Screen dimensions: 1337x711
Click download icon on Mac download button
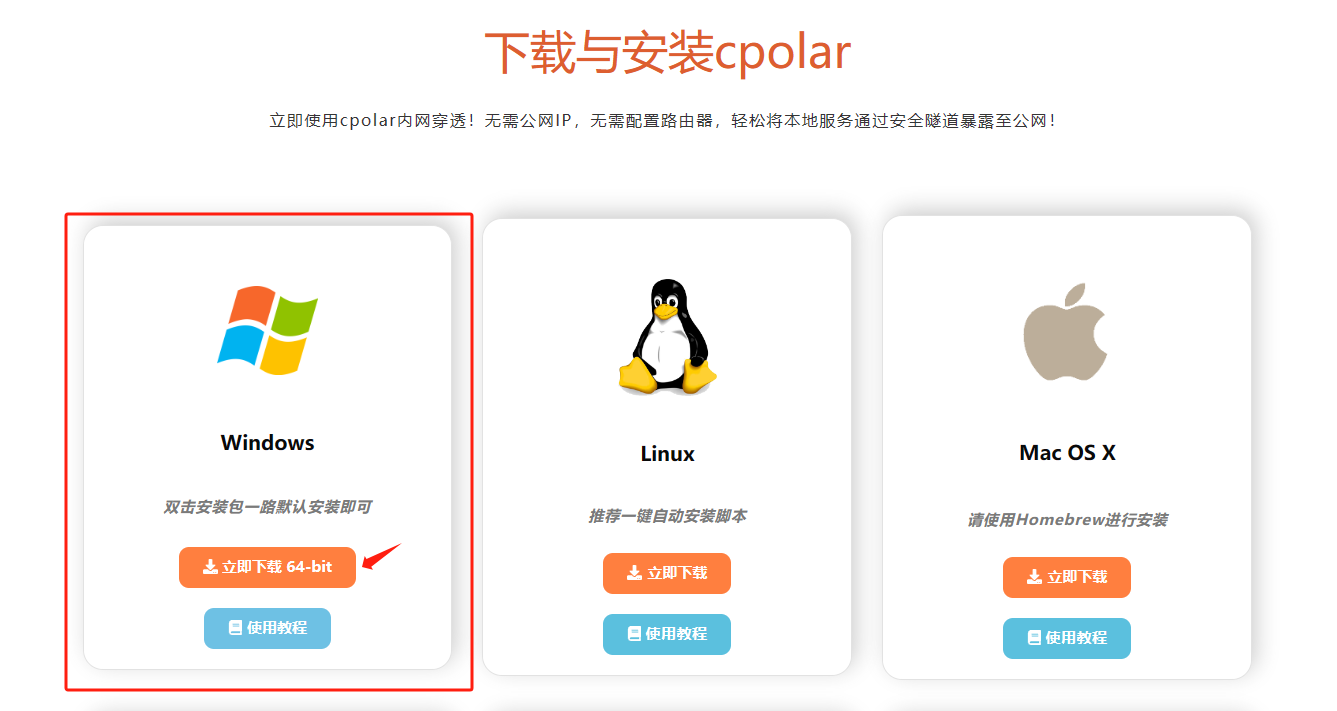tap(1034, 577)
